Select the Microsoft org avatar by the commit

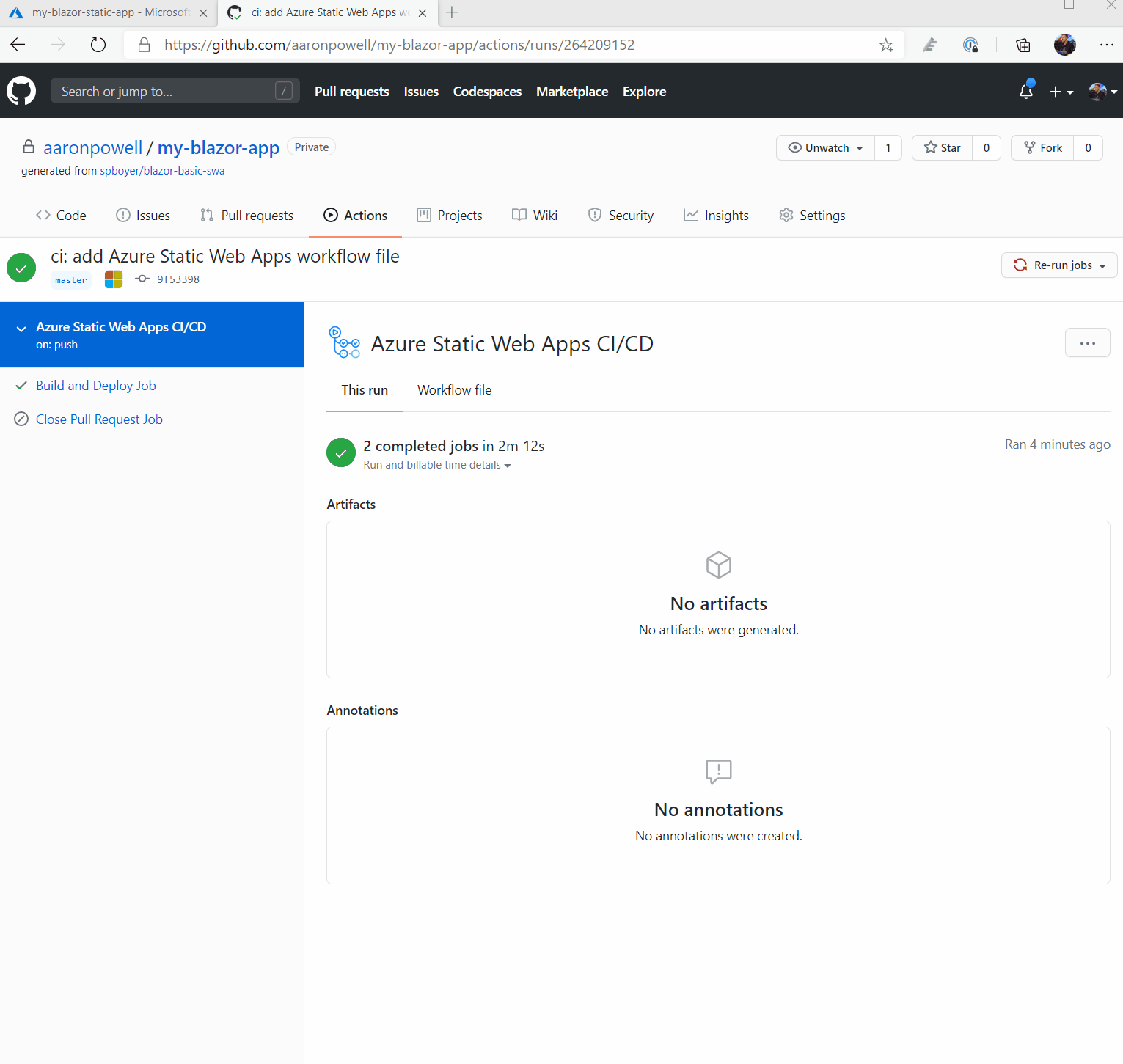pos(113,279)
